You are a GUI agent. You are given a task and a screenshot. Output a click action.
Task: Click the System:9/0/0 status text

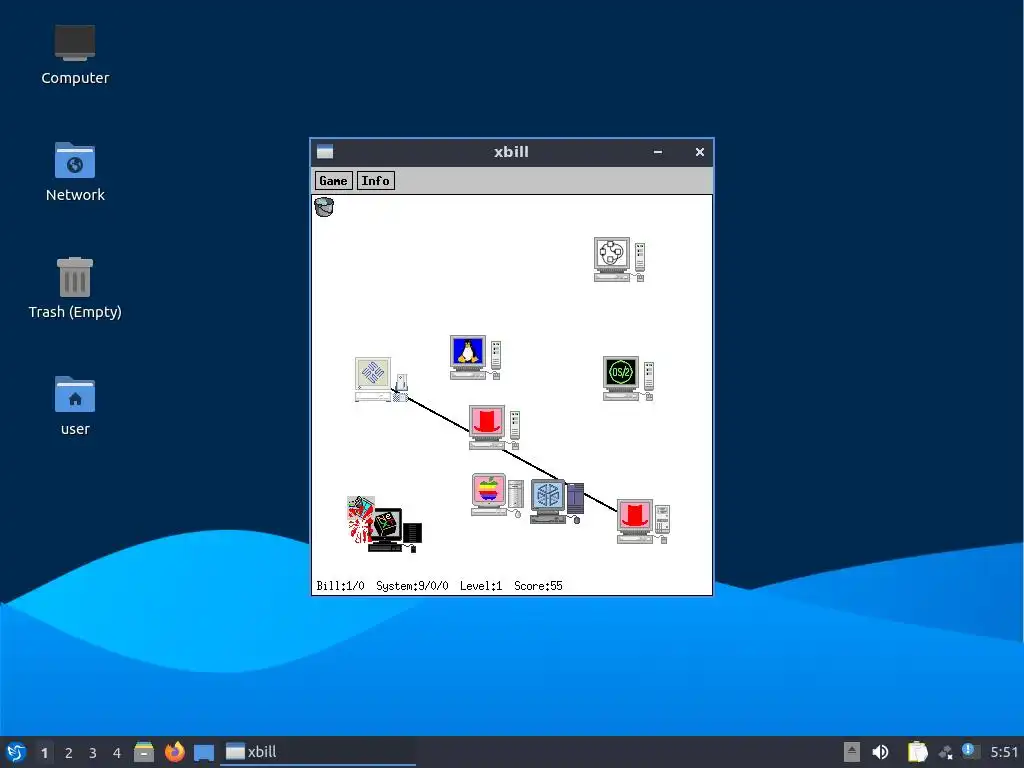(412, 586)
